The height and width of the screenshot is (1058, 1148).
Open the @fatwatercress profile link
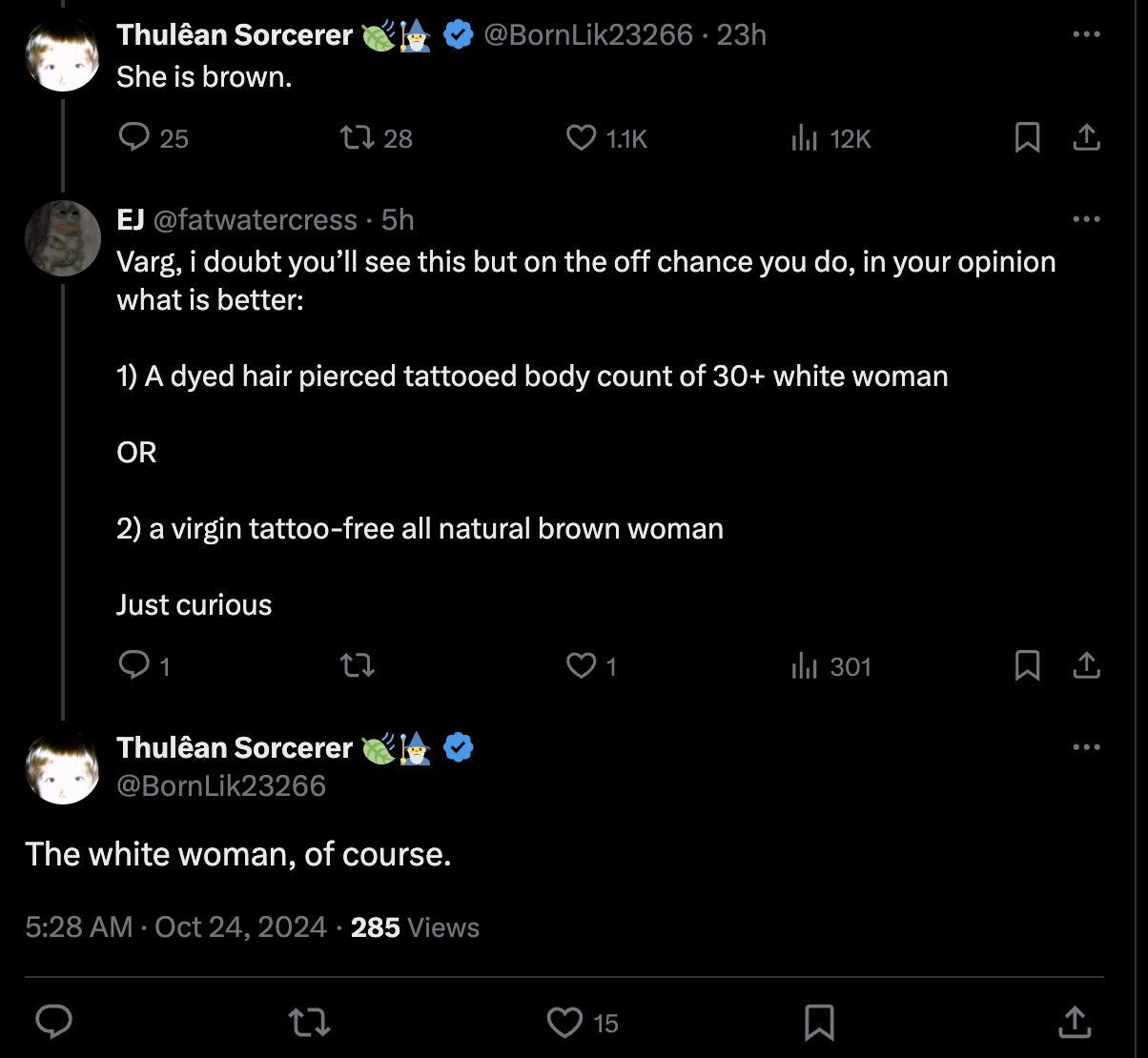click(255, 220)
